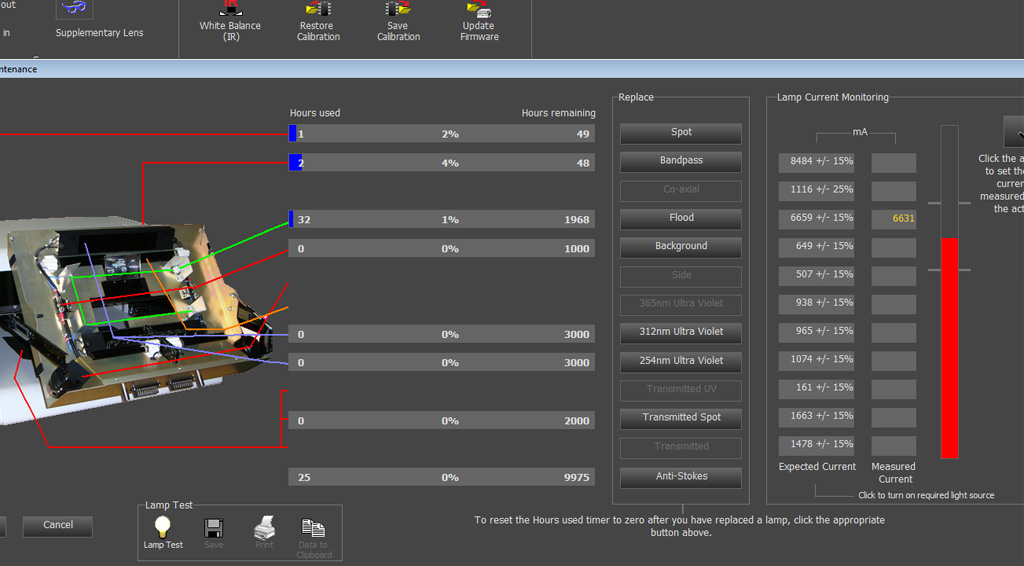The image size is (1024, 566).
Task: Click the disabled Side button
Action: click(x=680, y=275)
